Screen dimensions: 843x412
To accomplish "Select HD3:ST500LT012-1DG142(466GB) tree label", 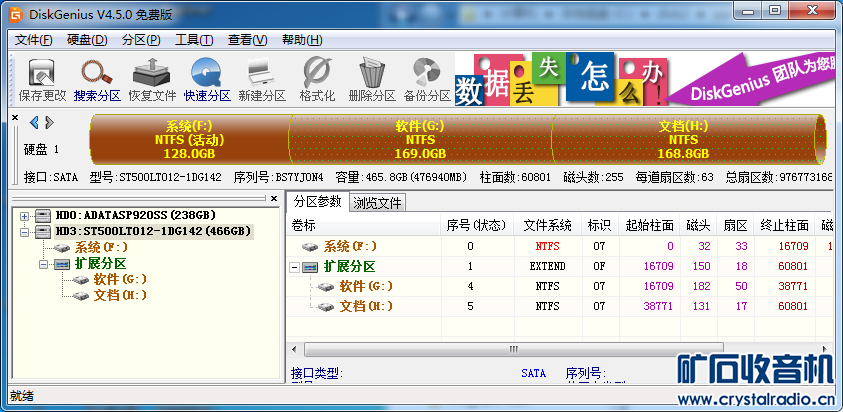I will click(x=153, y=232).
